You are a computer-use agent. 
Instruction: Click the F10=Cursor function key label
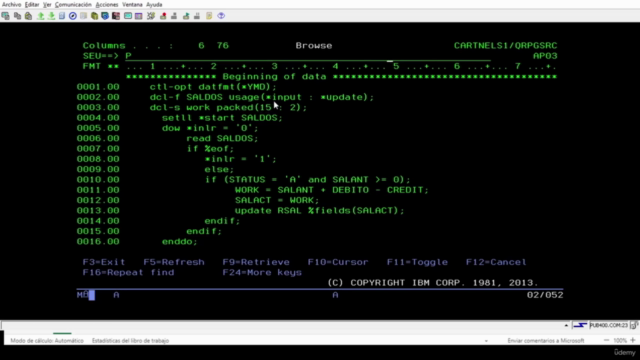[x=338, y=262]
